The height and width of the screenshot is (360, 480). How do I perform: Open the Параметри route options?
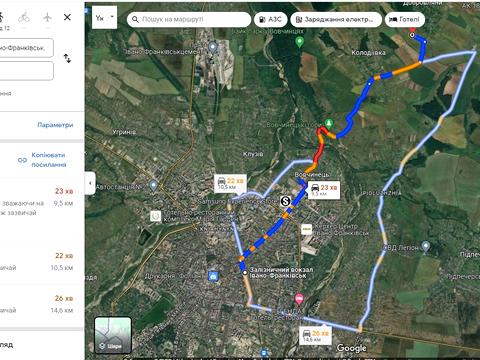pos(55,125)
